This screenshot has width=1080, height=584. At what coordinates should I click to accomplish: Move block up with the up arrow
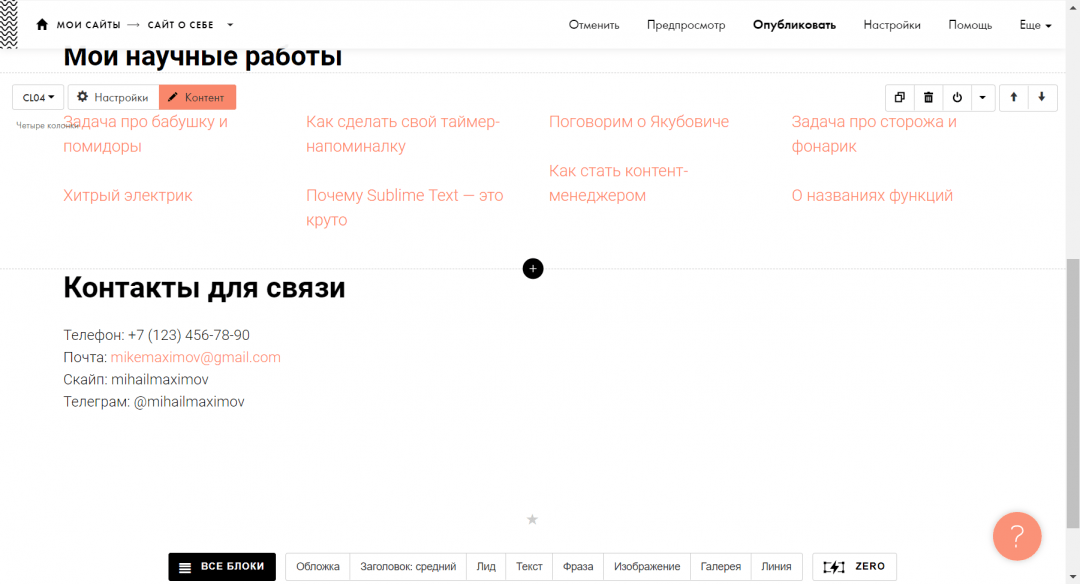(1013, 97)
